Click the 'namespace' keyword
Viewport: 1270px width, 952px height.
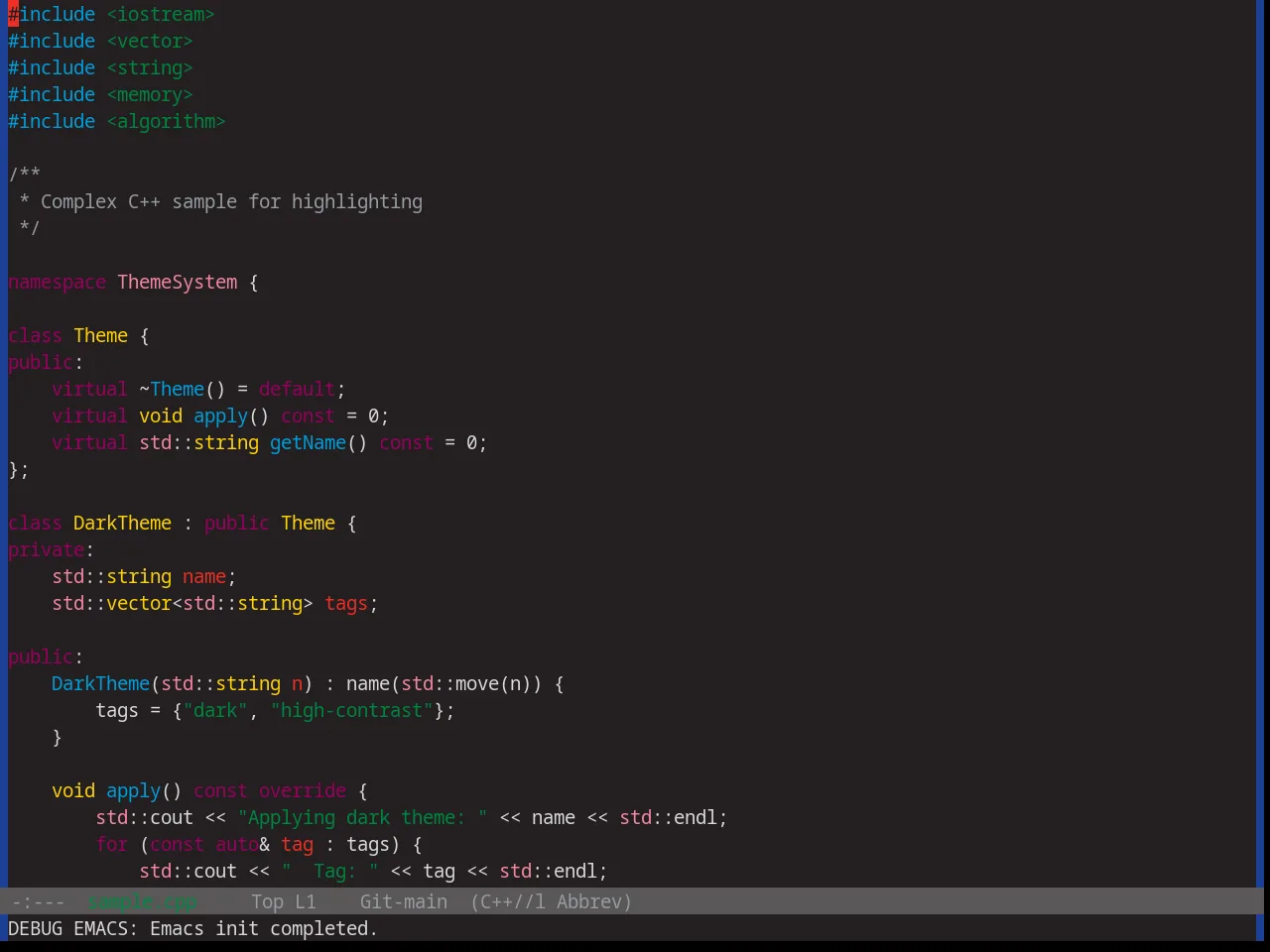point(57,282)
